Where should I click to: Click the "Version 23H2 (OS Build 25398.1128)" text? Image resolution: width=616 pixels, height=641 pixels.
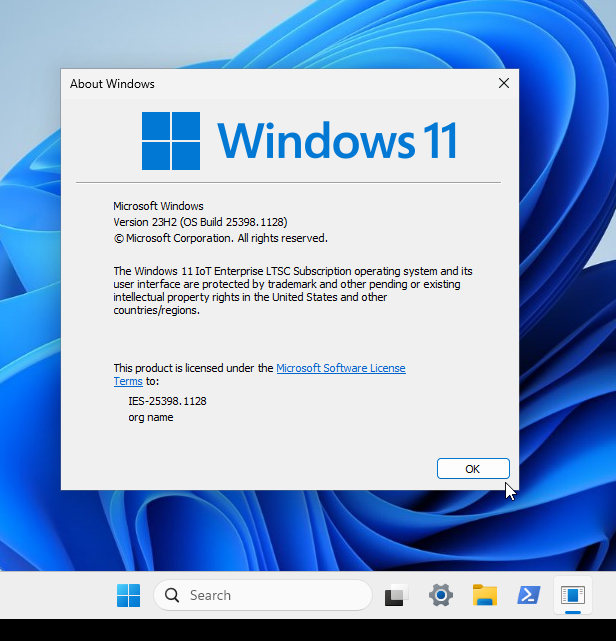point(200,222)
